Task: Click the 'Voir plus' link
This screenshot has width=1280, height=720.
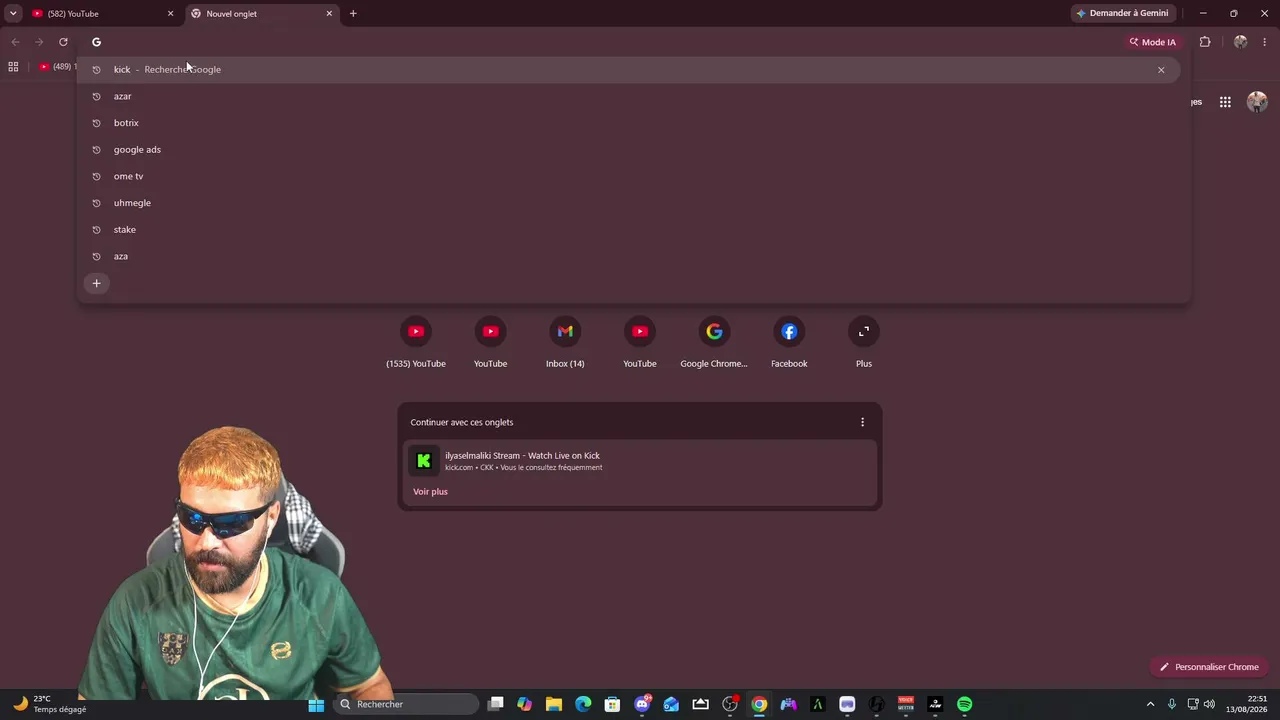Action: point(430,492)
